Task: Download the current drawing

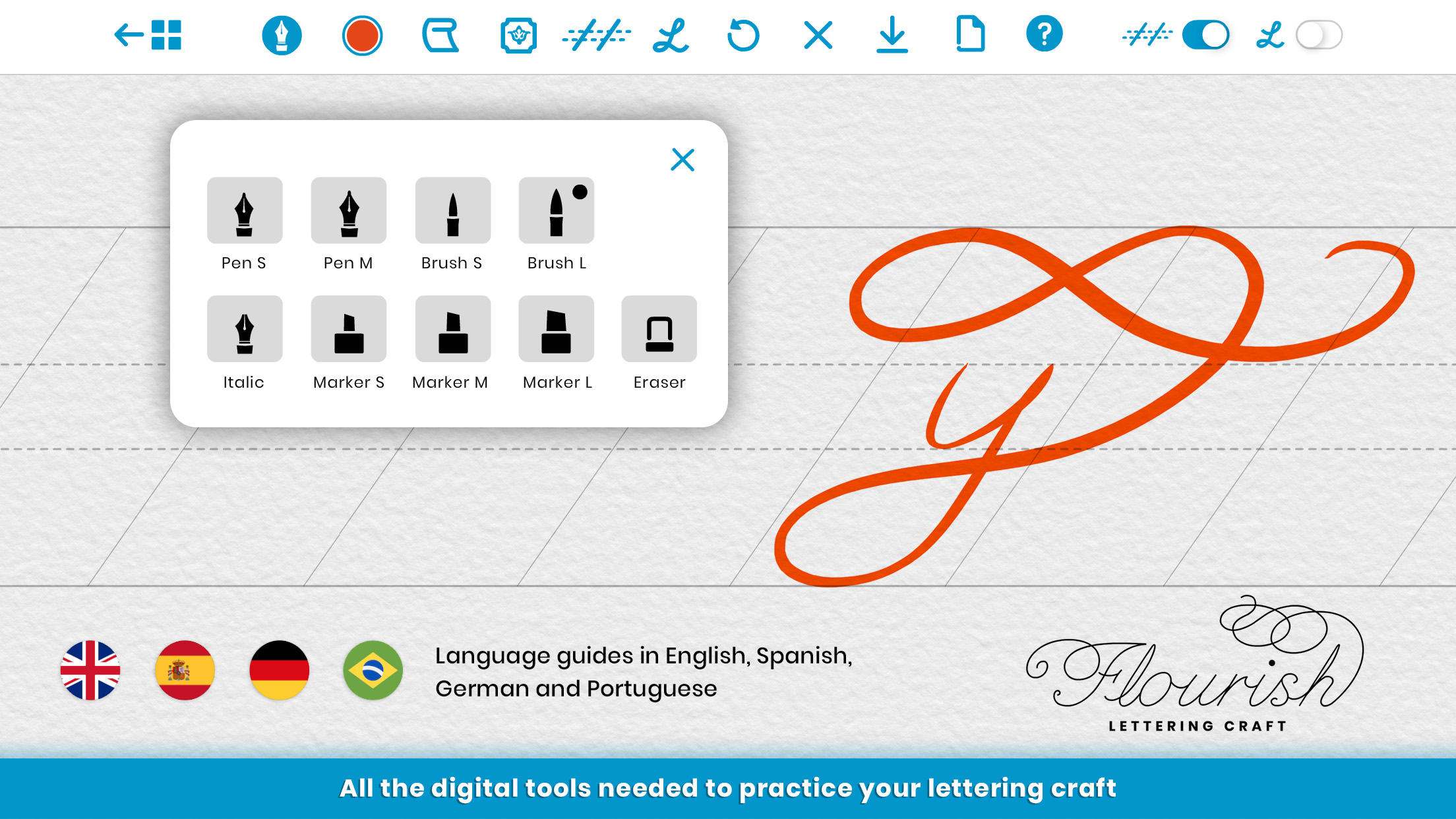Action: [x=892, y=35]
